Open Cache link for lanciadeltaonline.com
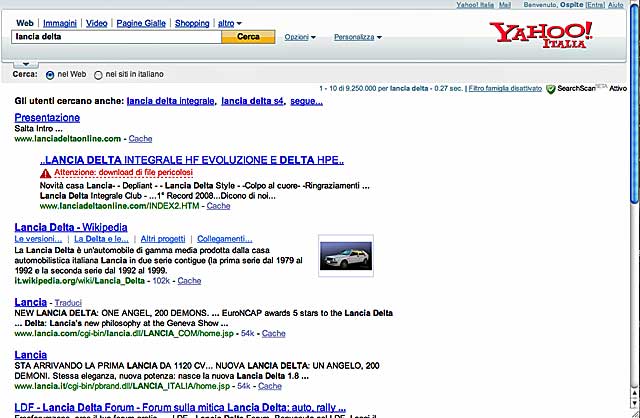Screen dimensions: 640x418 (140, 139)
